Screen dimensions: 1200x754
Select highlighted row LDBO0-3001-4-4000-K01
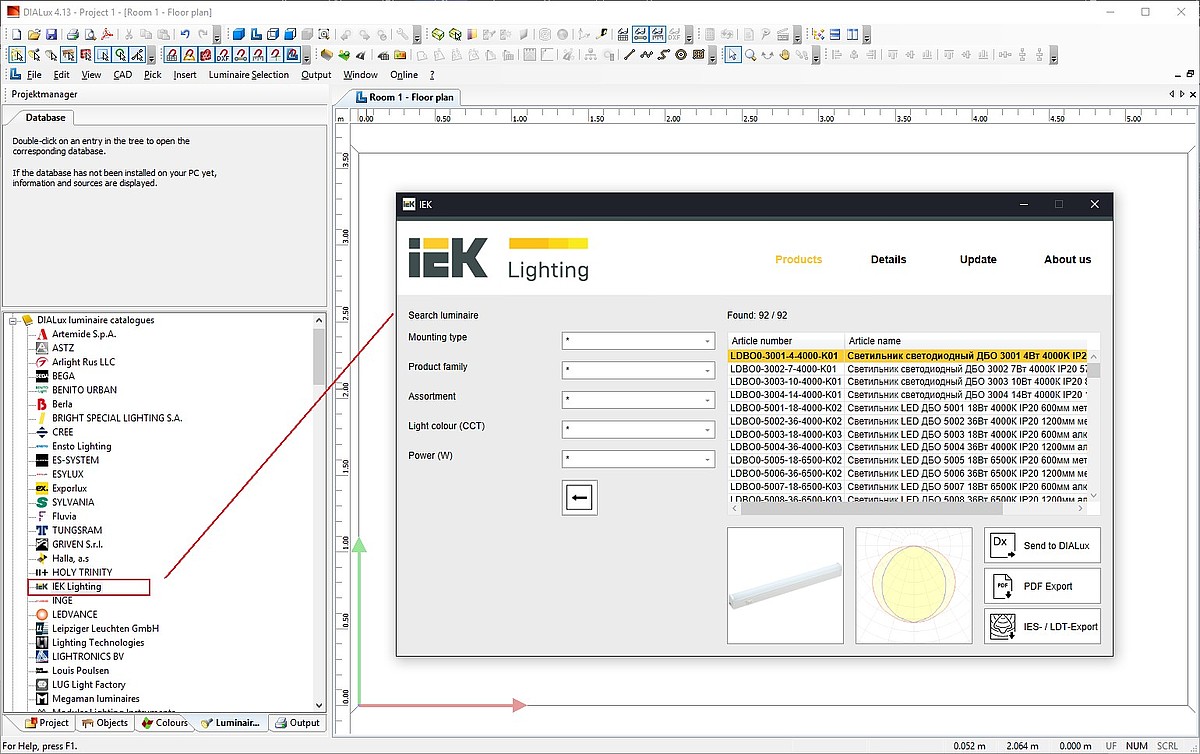tap(907, 355)
